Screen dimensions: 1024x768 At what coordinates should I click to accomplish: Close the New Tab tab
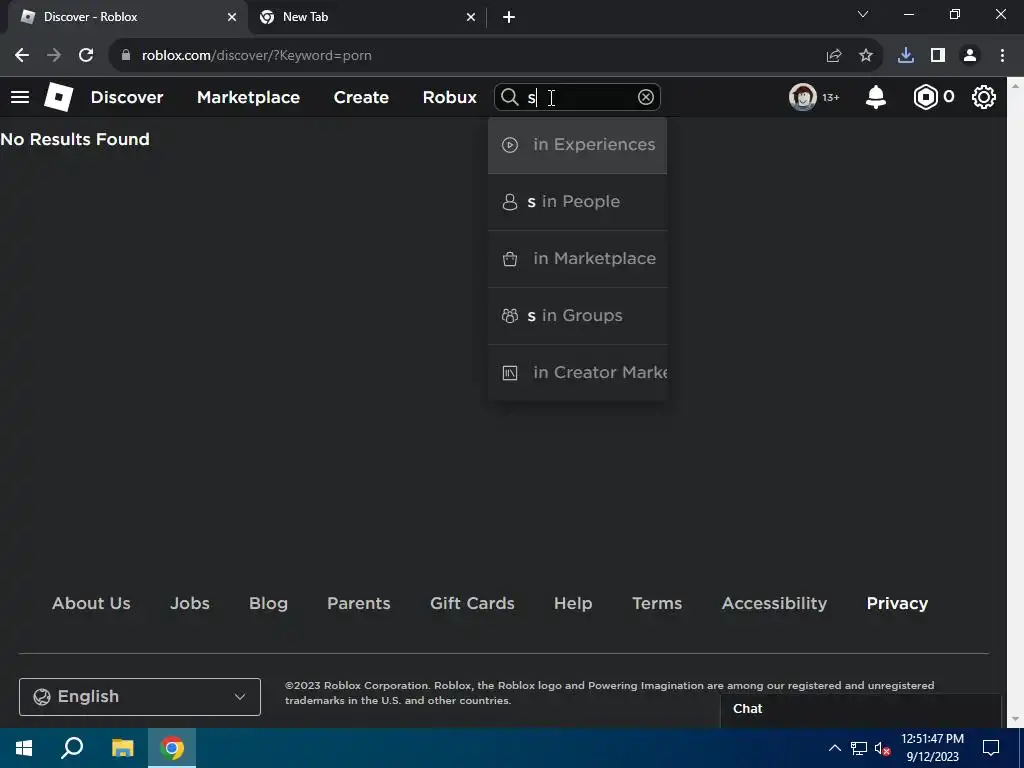coord(471,17)
